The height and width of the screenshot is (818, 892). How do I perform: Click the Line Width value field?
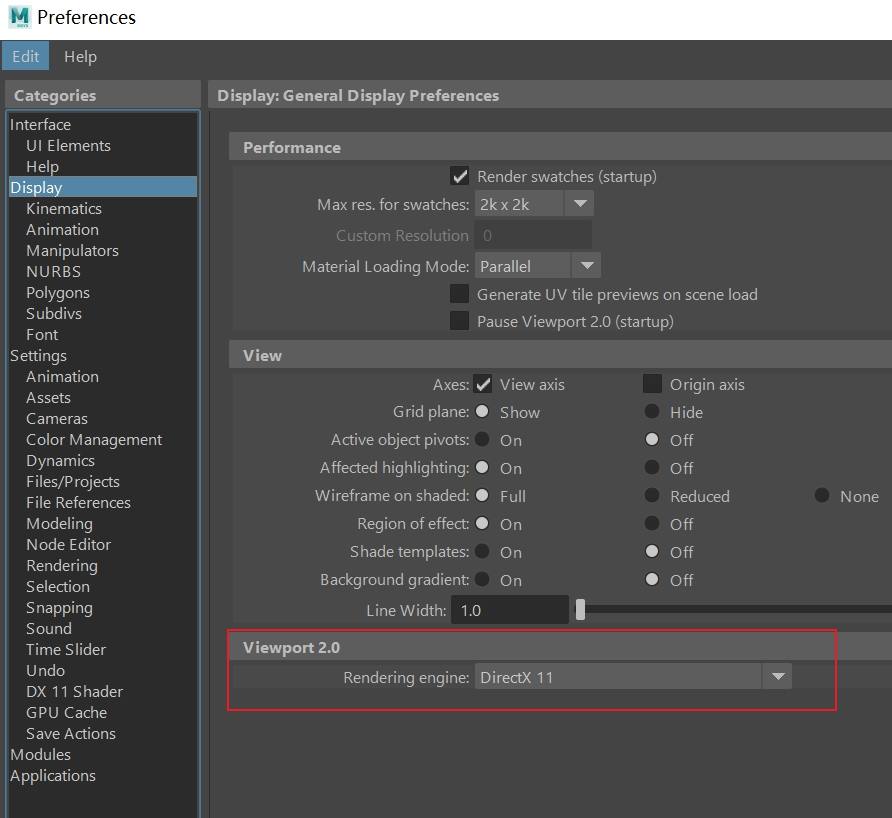click(x=510, y=610)
